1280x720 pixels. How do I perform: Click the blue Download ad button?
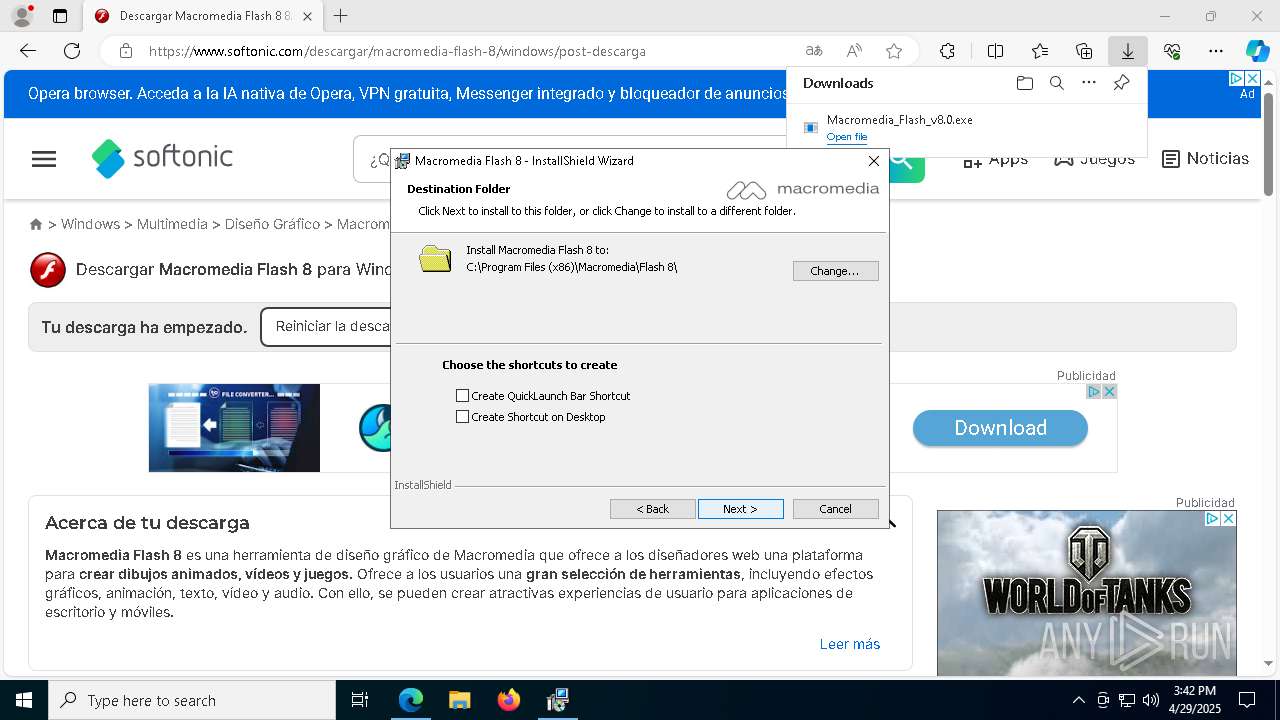pyautogui.click(x=1000, y=428)
